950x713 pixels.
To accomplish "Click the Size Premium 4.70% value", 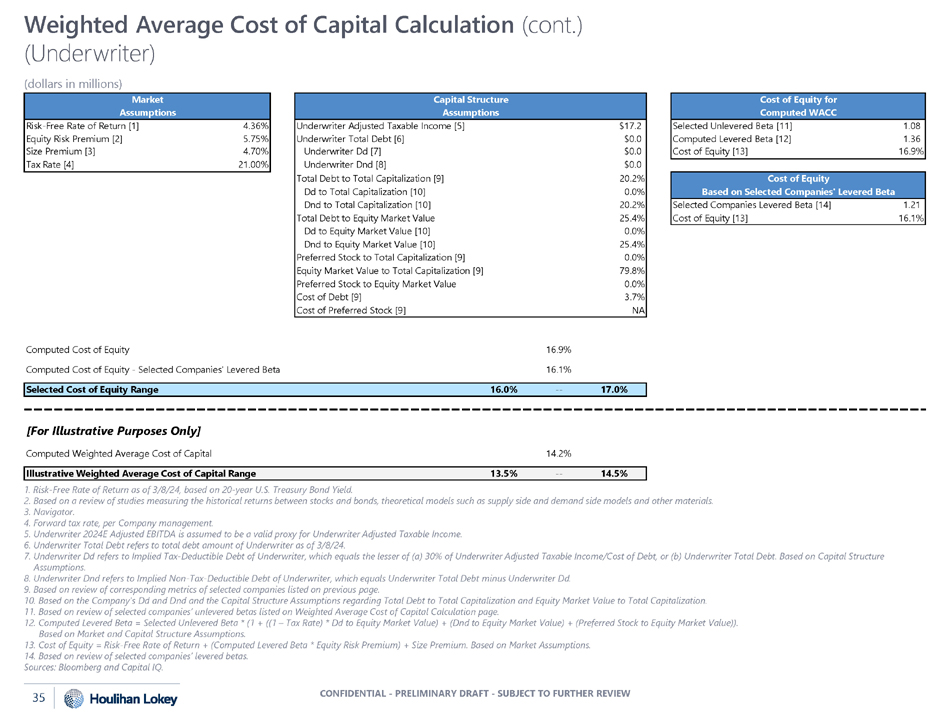I will pyautogui.click(x=254, y=152).
